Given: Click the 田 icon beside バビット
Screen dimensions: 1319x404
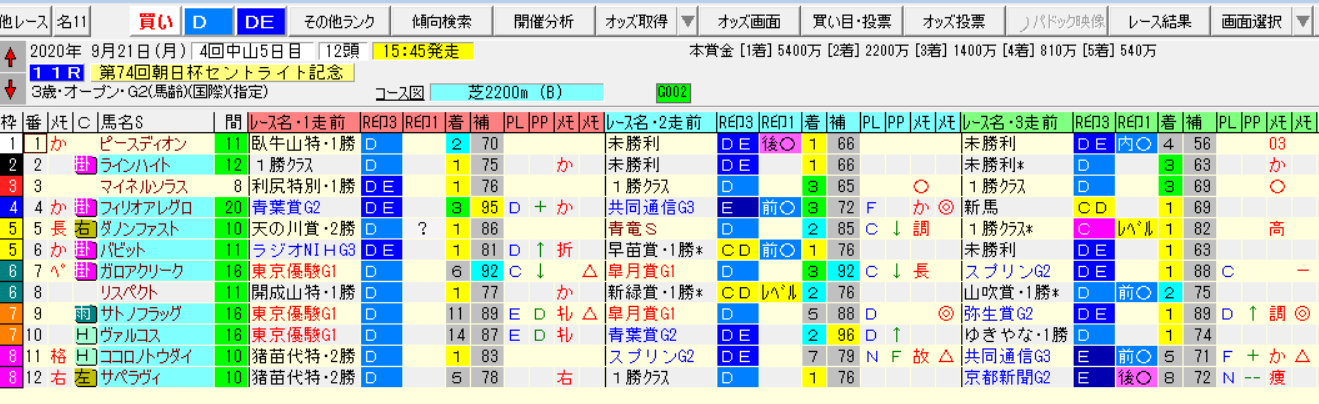Looking at the screenshot, I should (84, 250).
